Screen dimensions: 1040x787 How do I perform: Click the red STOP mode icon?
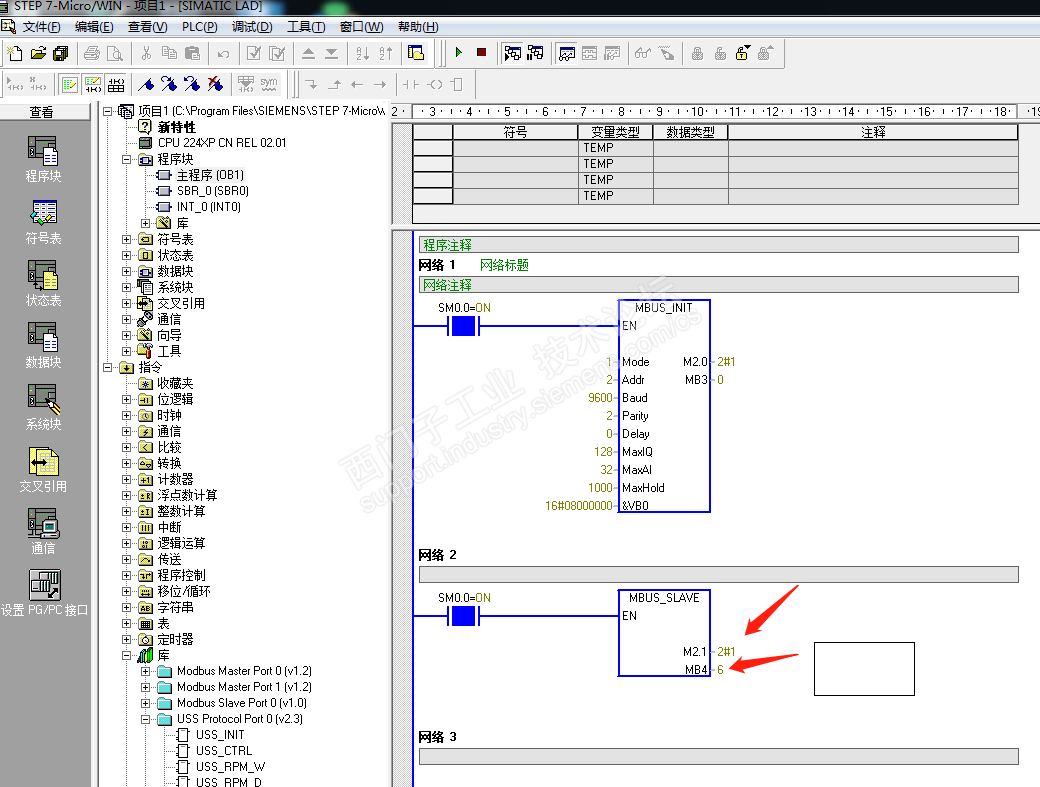(x=482, y=52)
